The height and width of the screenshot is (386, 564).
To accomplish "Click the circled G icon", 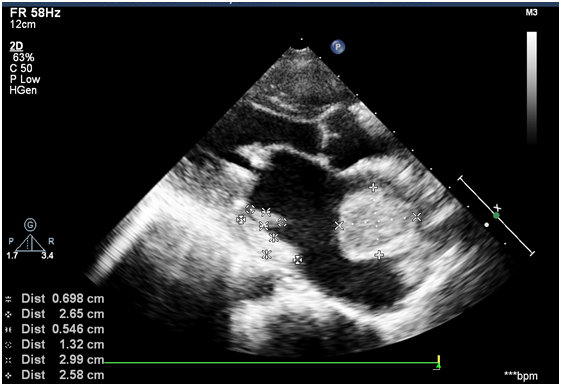I will [x=30, y=225].
